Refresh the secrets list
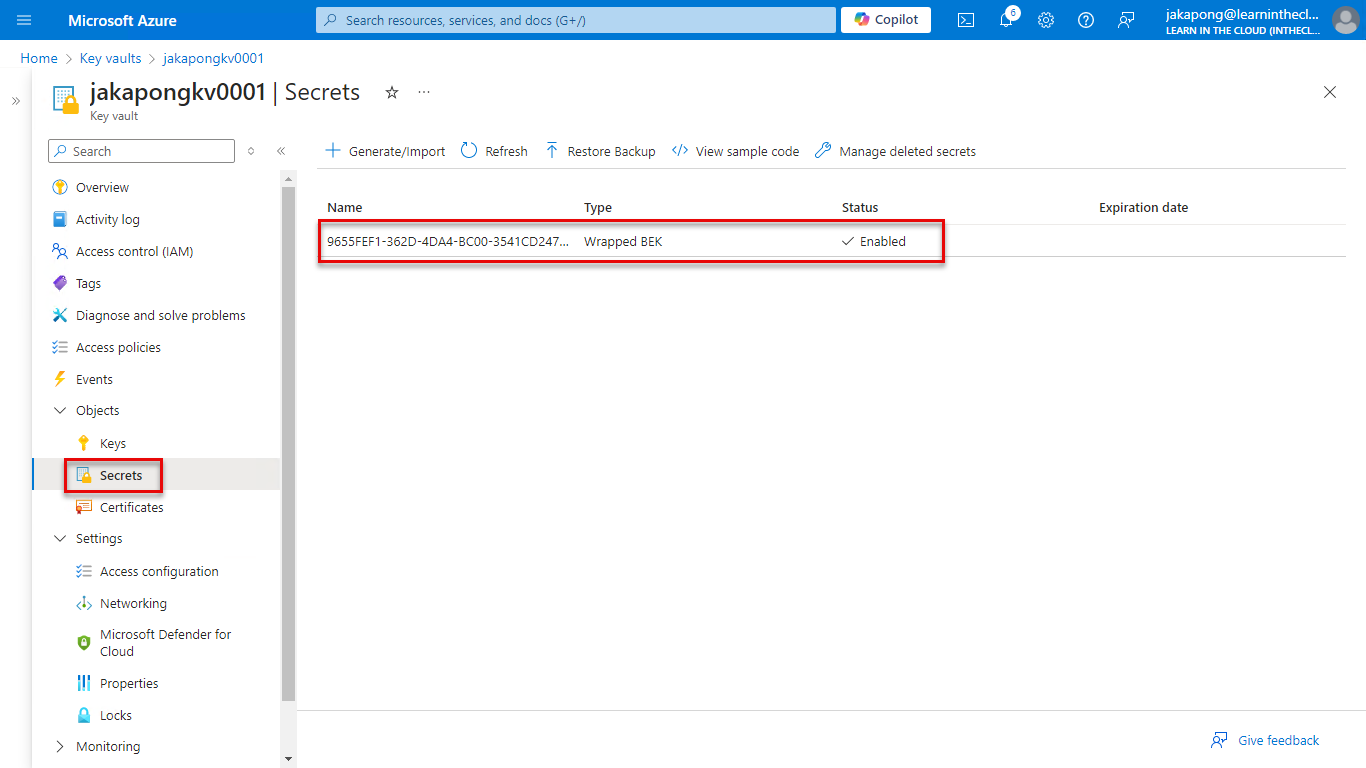The height and width of the screenshot is (768, 1366). [494, 151]
